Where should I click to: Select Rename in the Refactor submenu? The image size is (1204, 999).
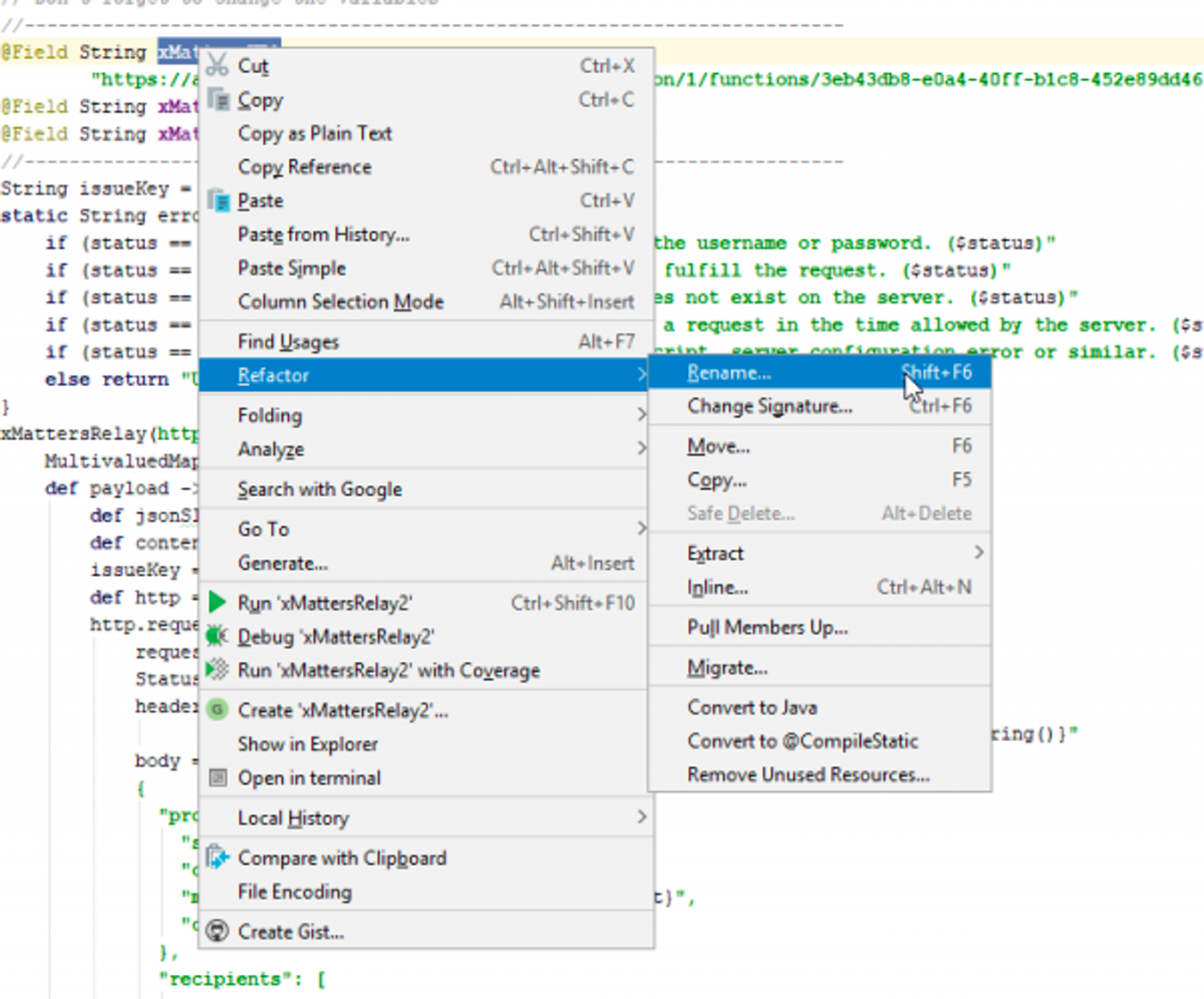click(728, 372)
